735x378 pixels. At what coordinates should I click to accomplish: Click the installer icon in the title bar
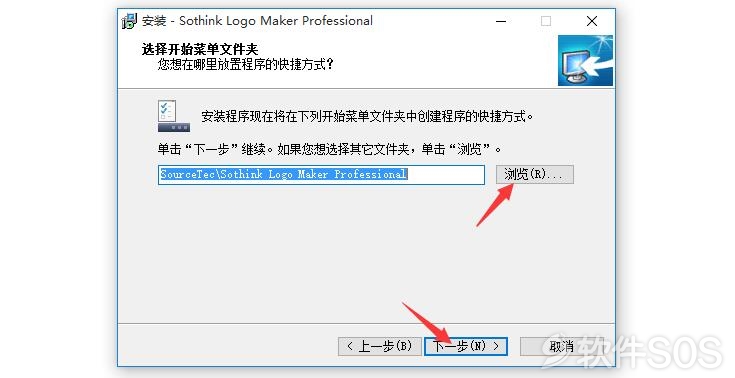click(x=129, y=21)
